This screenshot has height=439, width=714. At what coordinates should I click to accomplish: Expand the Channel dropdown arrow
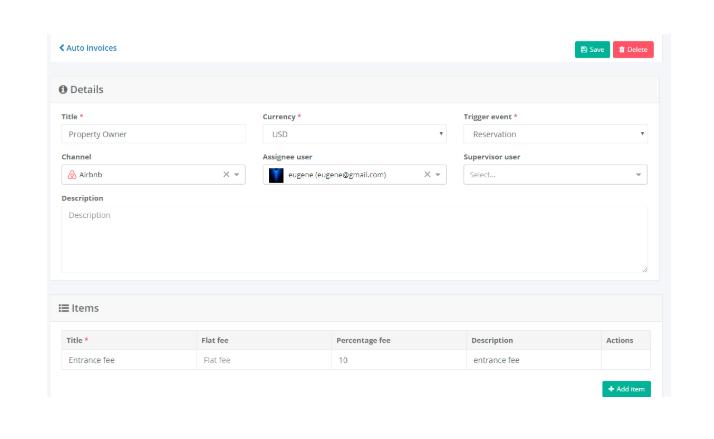(x=237, y=174)
